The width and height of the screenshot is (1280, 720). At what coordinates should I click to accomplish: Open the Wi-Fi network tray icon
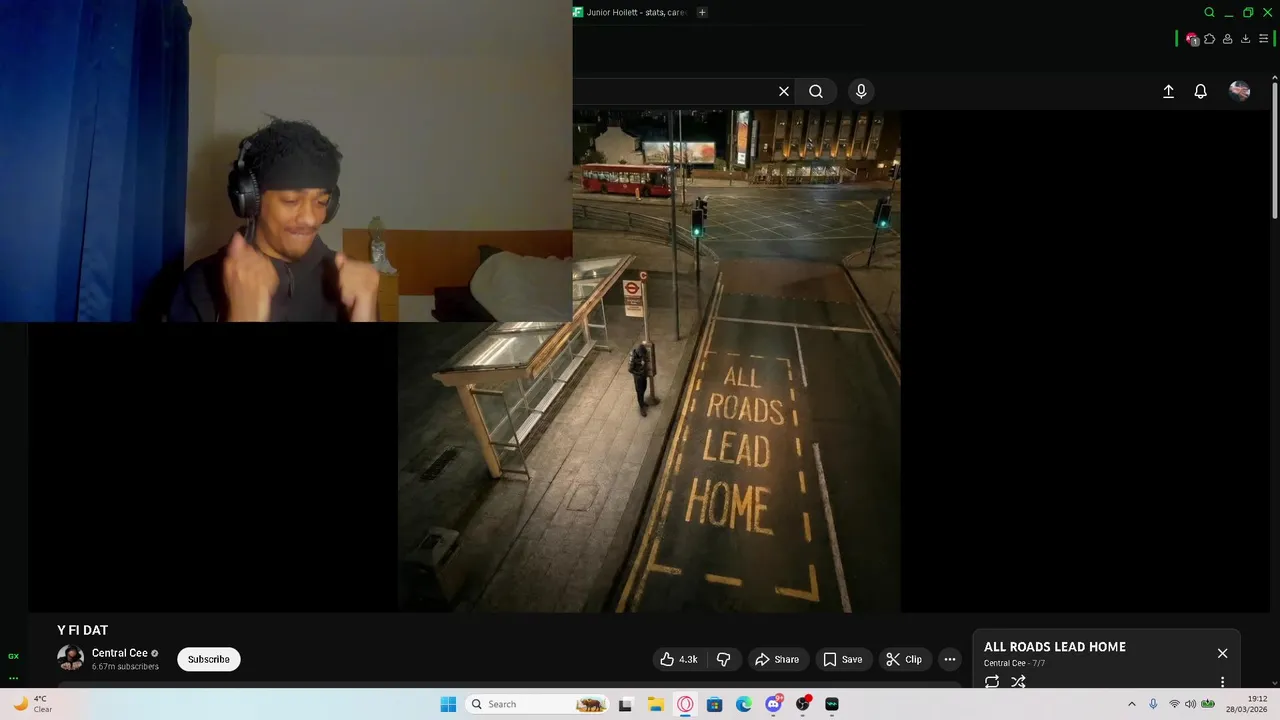(x=1174, y=704)
